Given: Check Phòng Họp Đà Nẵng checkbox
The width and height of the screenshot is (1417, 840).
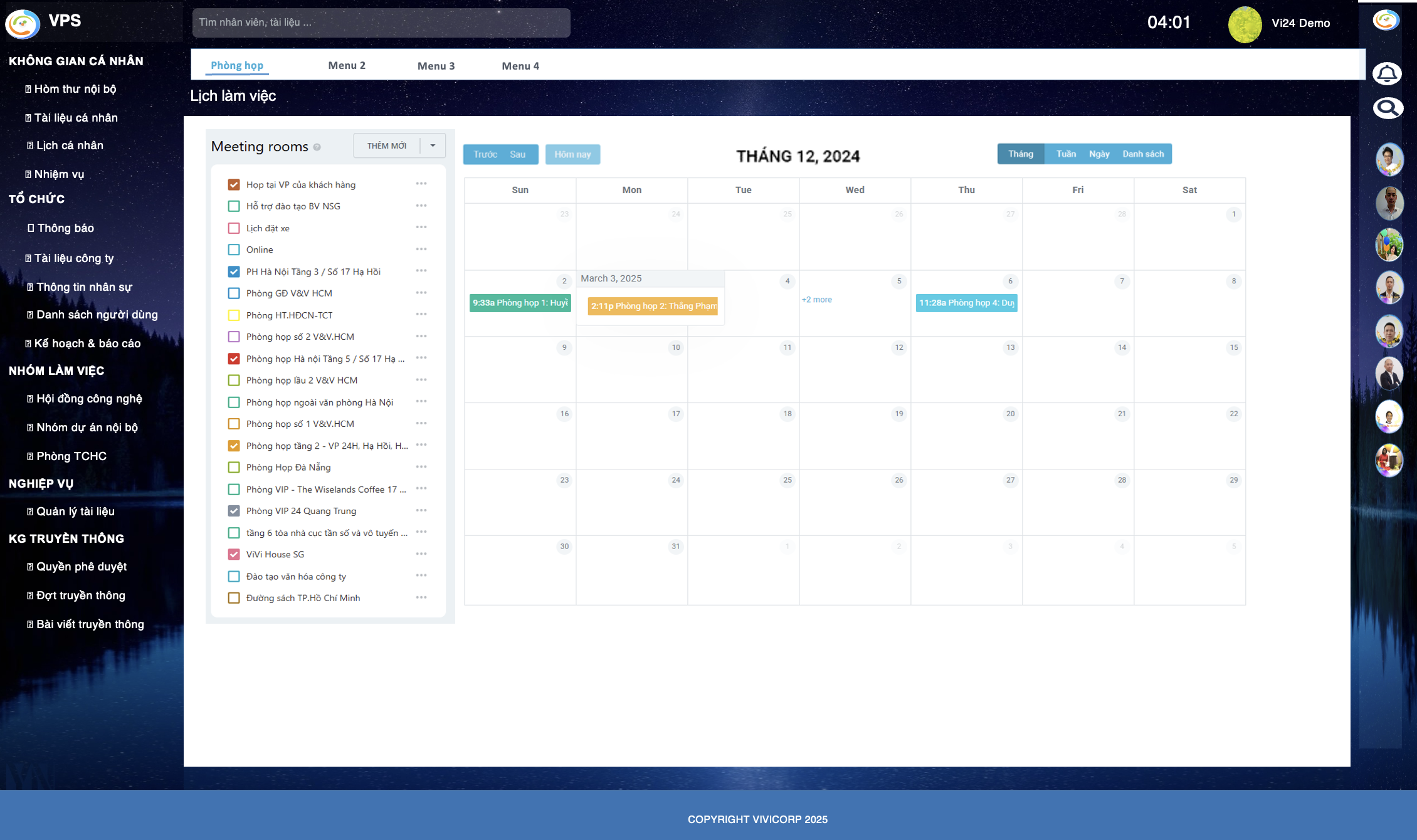Looking at the screenshot, I should coord(234,467).
